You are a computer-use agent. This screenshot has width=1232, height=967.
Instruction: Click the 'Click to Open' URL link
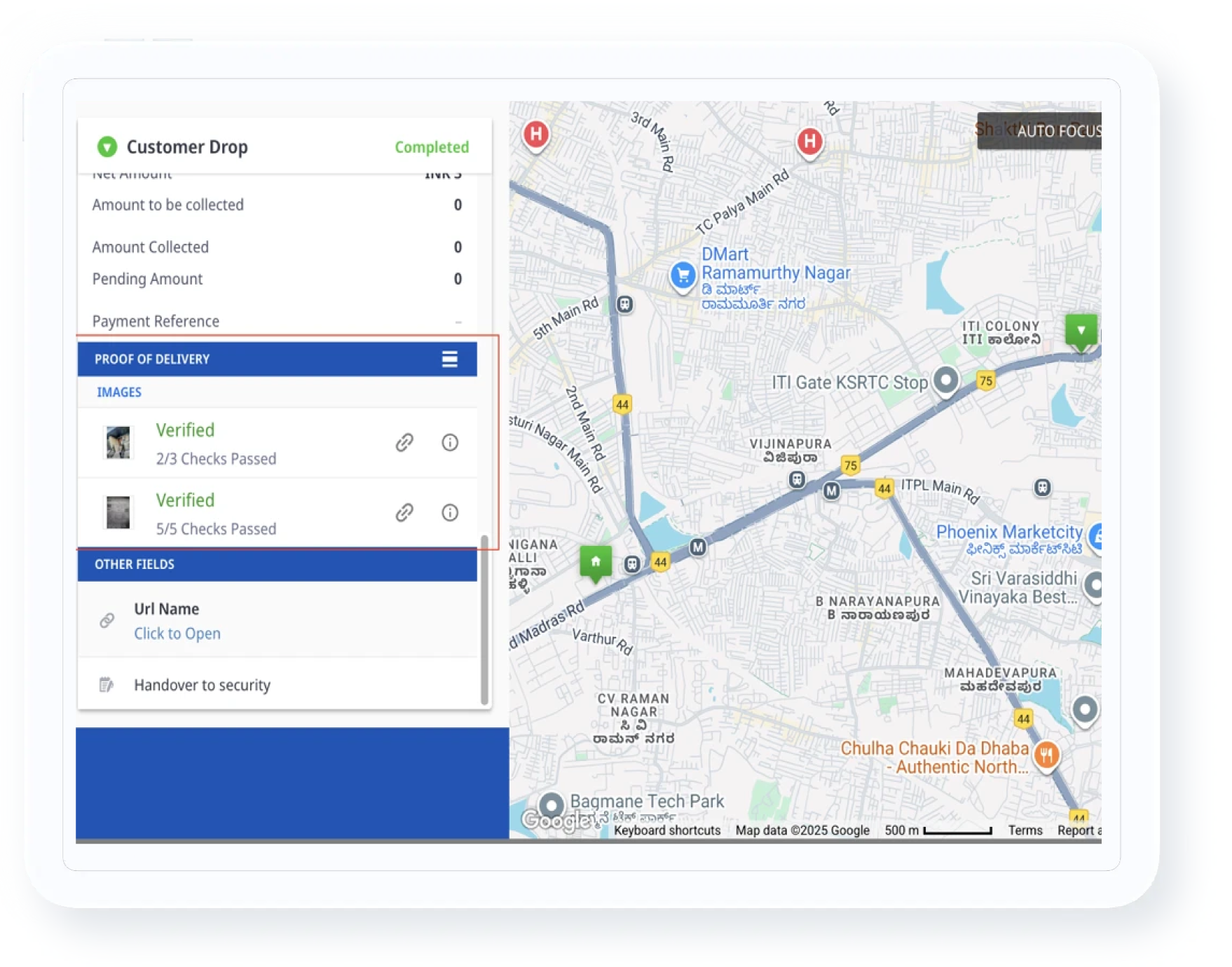(177, 633)
